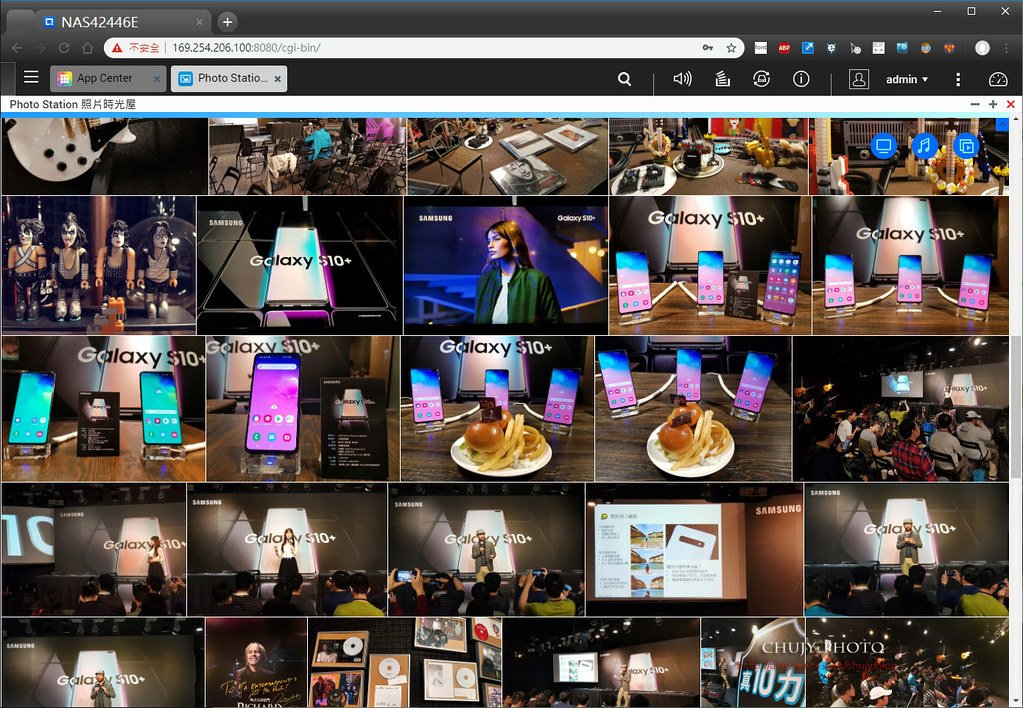Switch to the App Center tab
The height and width of the screenshot is (708, 1023).
[x=104, y=78]
